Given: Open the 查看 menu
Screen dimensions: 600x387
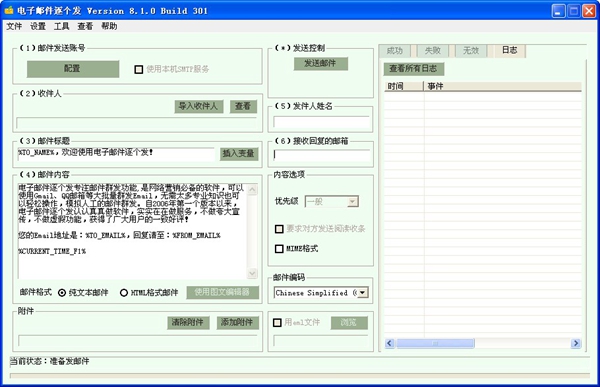Looking at the screenshot, I should coord(85,26).
